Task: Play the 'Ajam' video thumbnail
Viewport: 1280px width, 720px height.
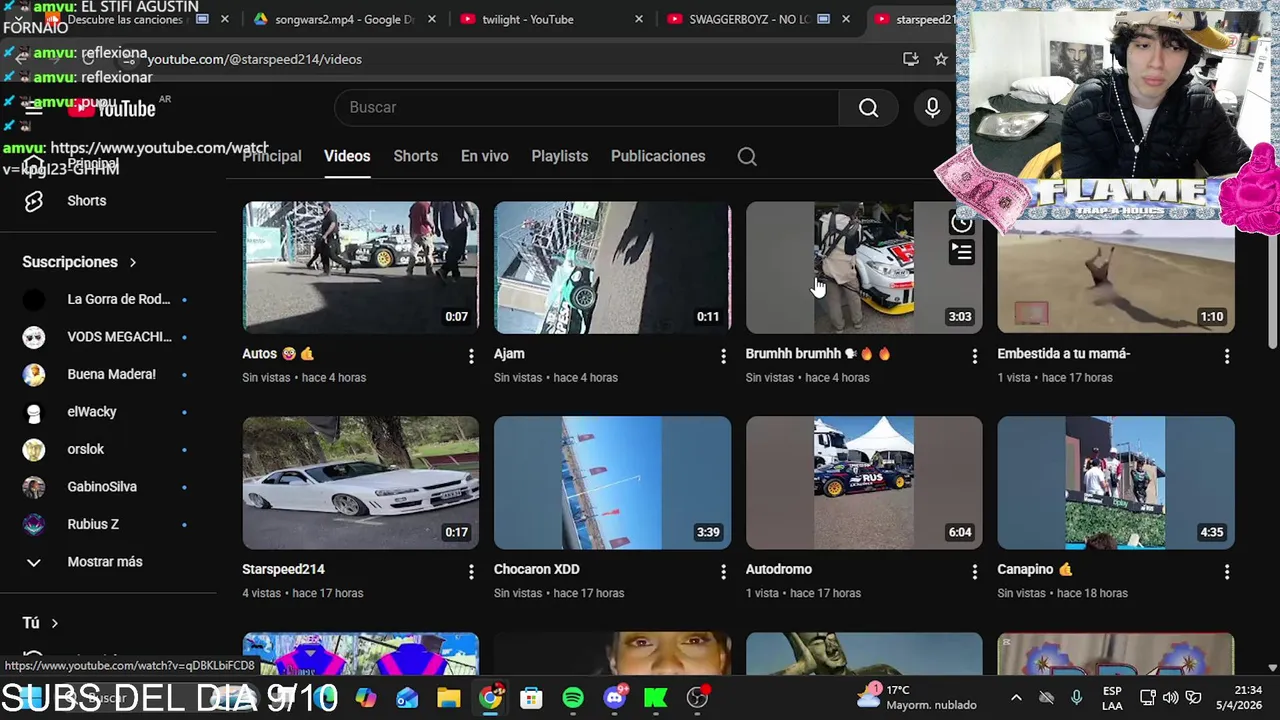Action: (612, 267)
